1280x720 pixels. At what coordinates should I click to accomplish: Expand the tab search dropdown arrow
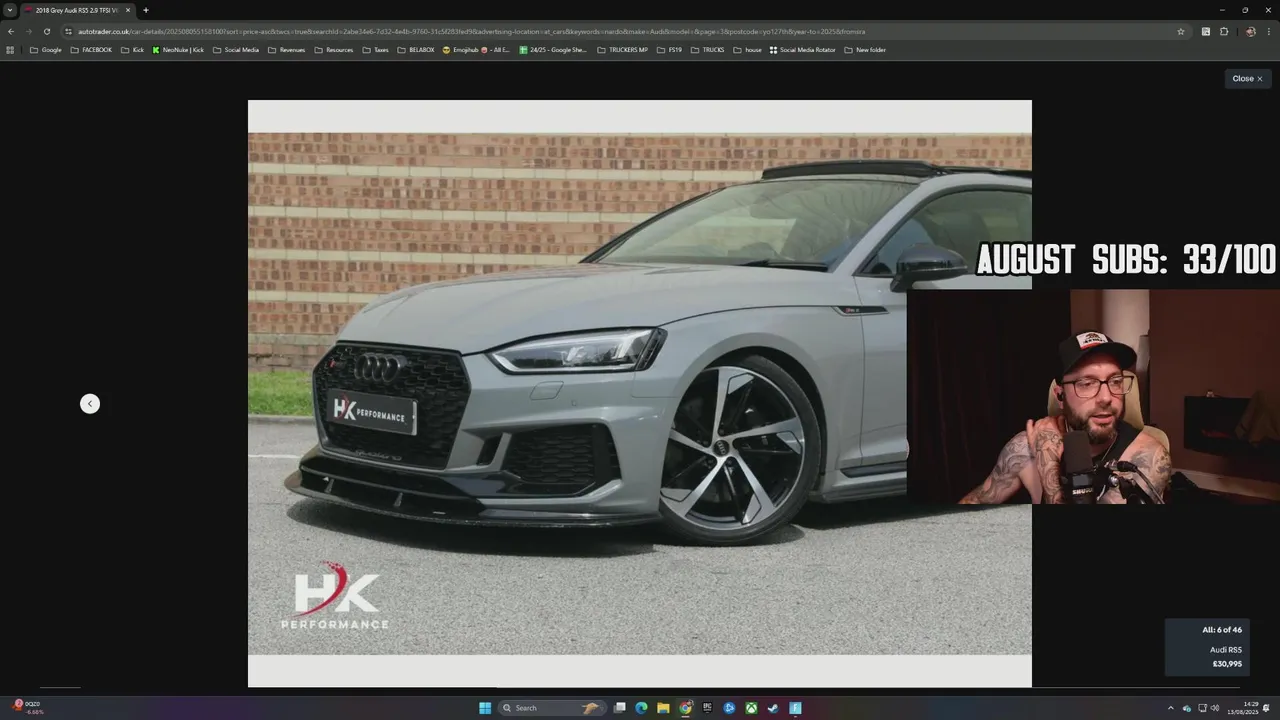coord(10,10)
